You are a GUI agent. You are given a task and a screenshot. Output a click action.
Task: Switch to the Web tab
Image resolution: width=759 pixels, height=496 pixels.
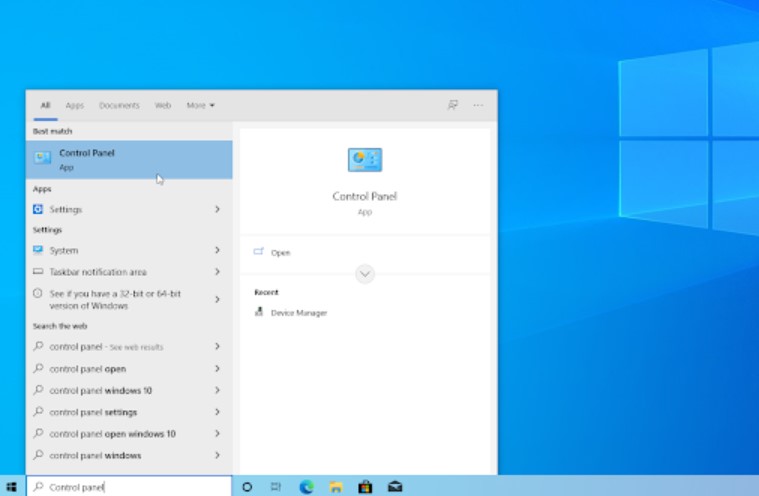click(163, 105)
